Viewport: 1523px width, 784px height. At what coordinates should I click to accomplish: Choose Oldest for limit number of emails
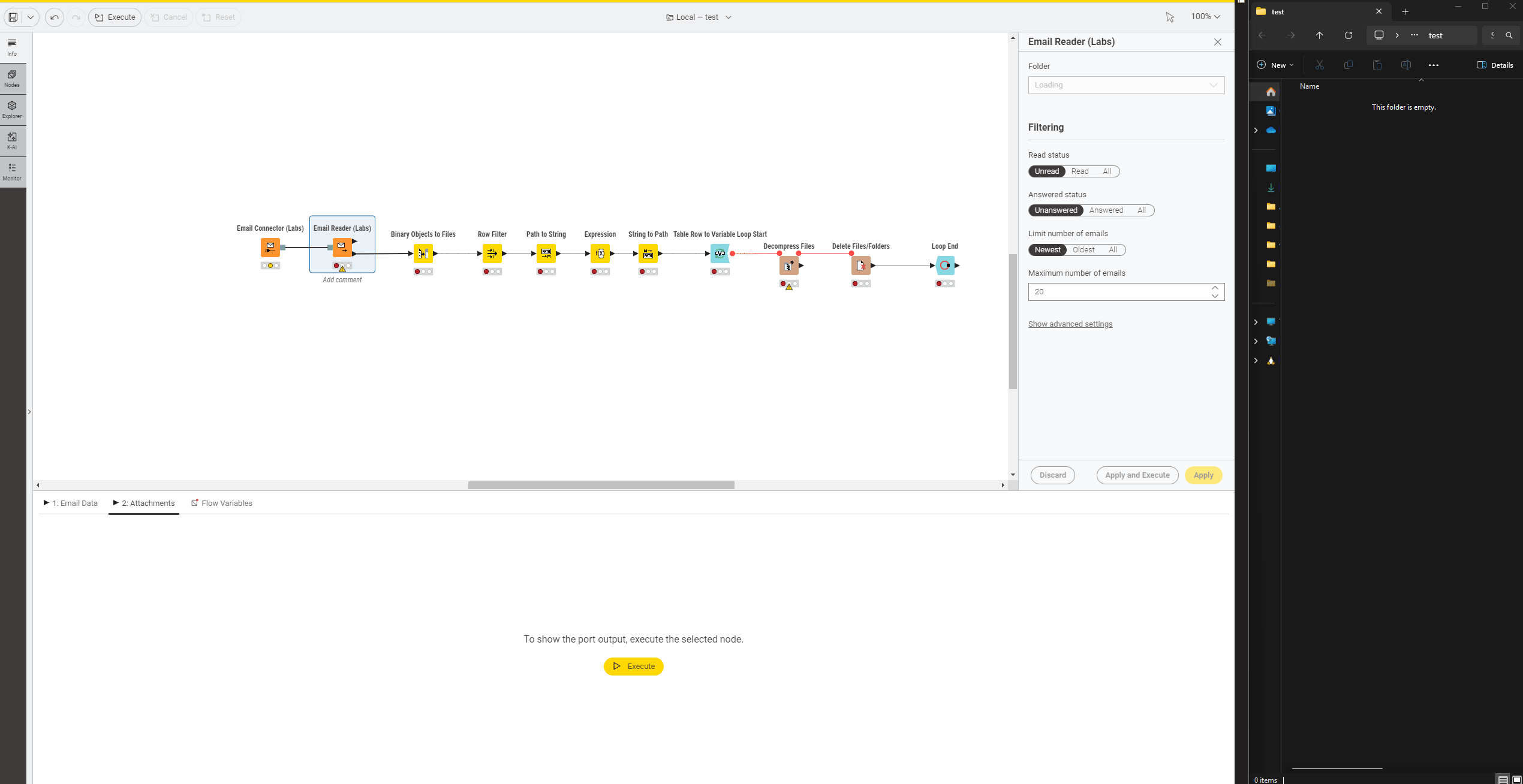pos(1083,250)
